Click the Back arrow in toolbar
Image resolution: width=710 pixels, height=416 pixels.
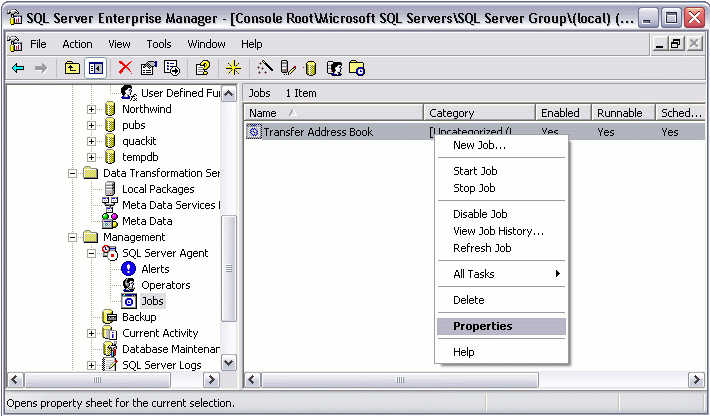point(18,68)
